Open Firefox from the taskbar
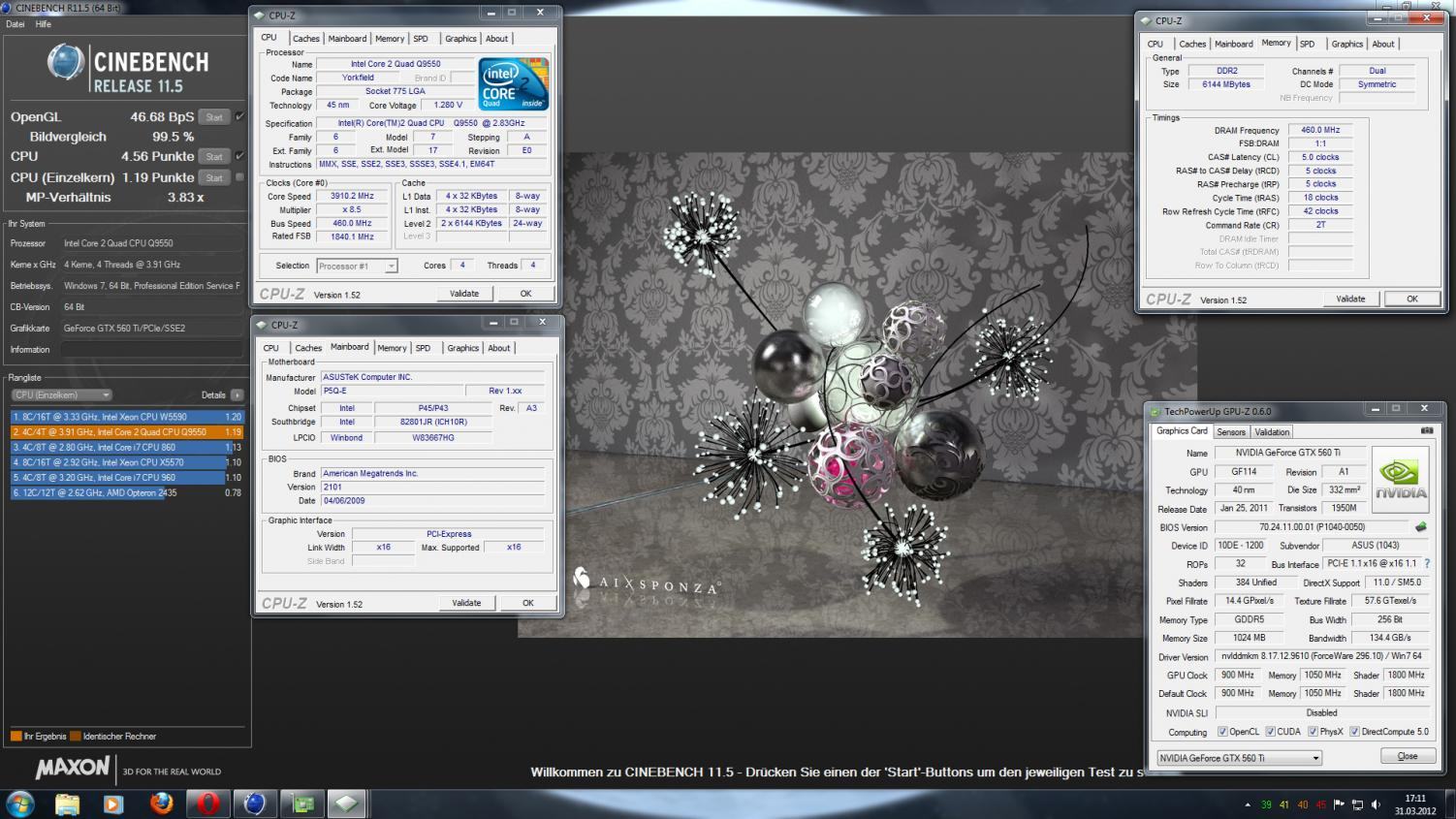1456x819 pixels. coord(161,803)
